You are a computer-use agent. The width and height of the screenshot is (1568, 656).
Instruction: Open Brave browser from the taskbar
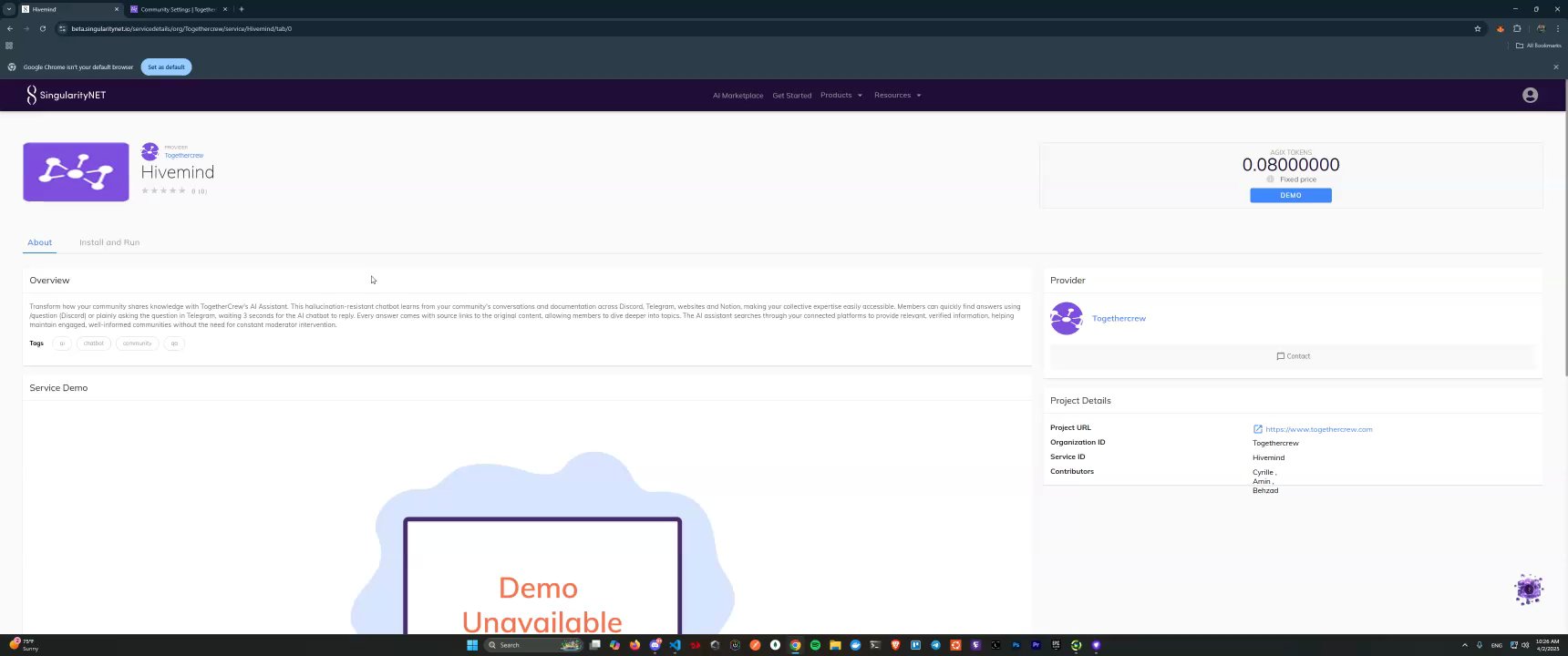click(895, 645)
